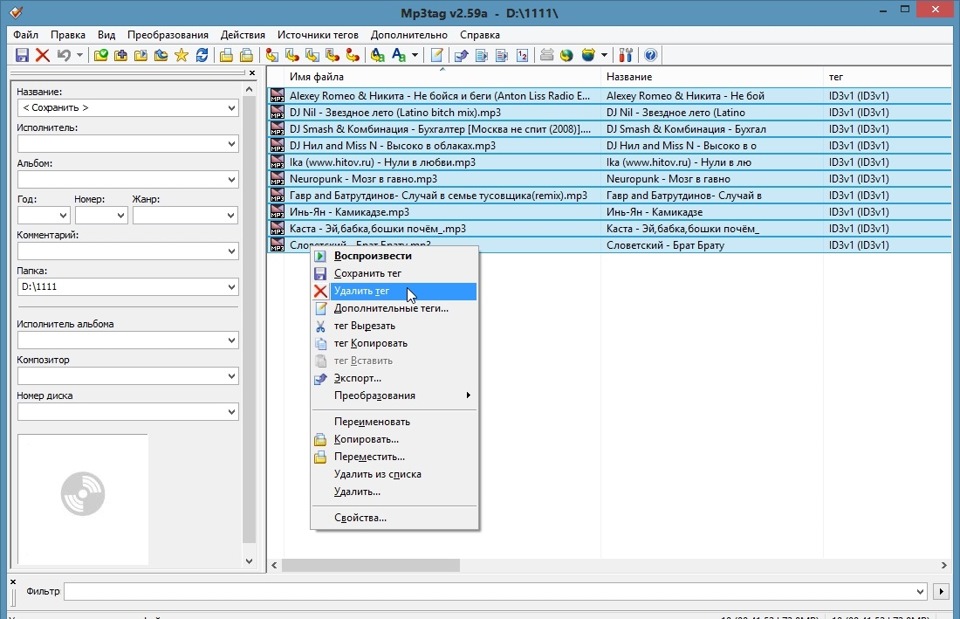Select Удалить тег in the context menu

coord(394,291)
